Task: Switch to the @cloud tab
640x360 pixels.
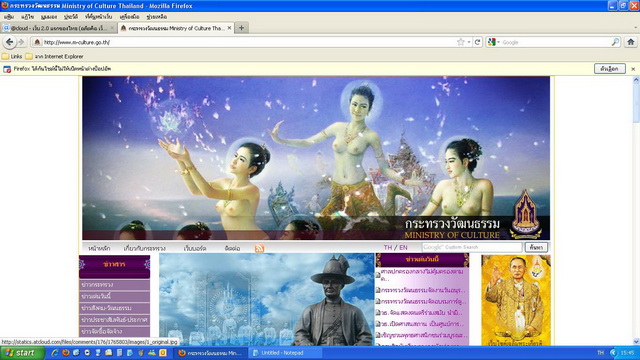Action: [x=59, y=28]
